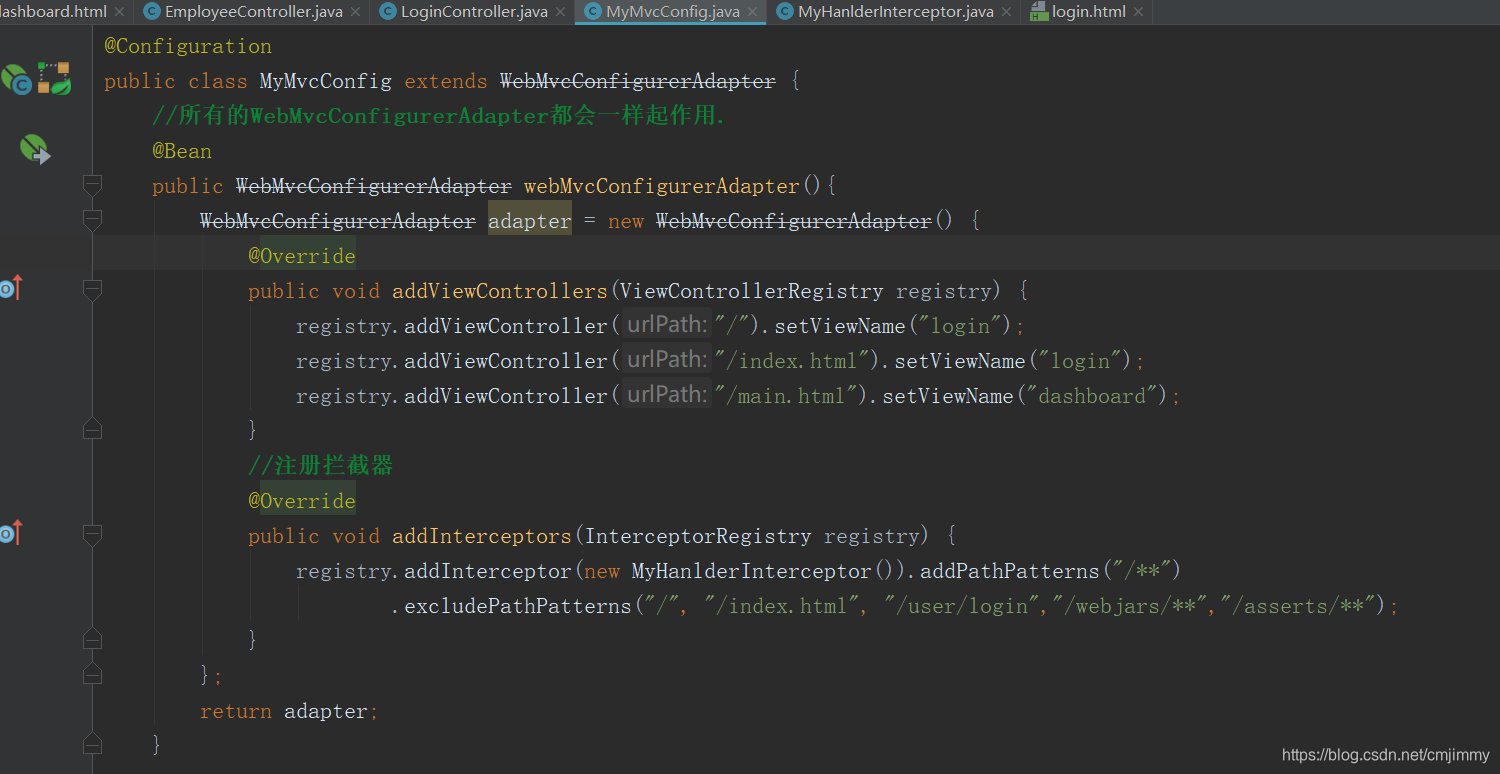
Task: Open the login.html tab
Action: coord(1089,12)
